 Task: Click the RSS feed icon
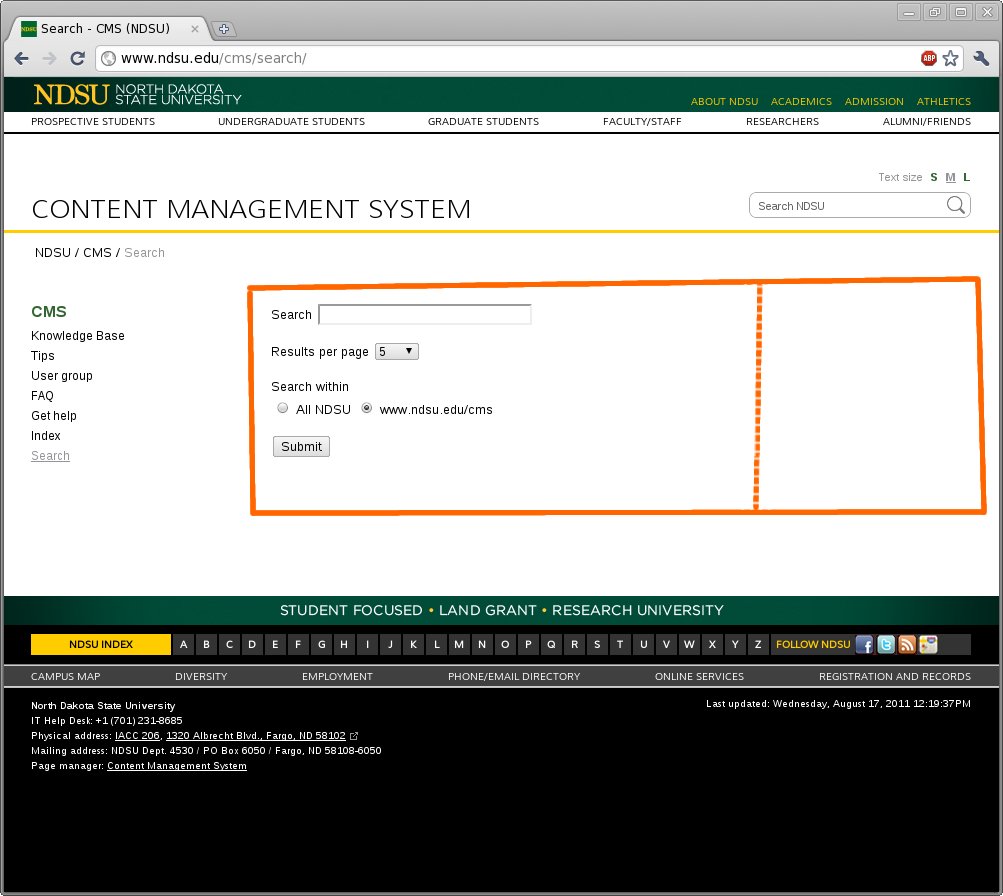907,645
